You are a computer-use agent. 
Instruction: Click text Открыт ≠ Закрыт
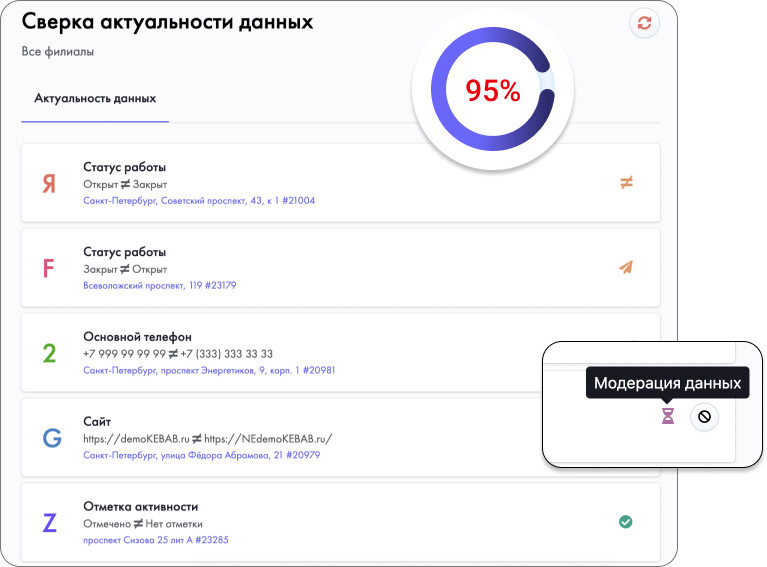click(125, 184)
